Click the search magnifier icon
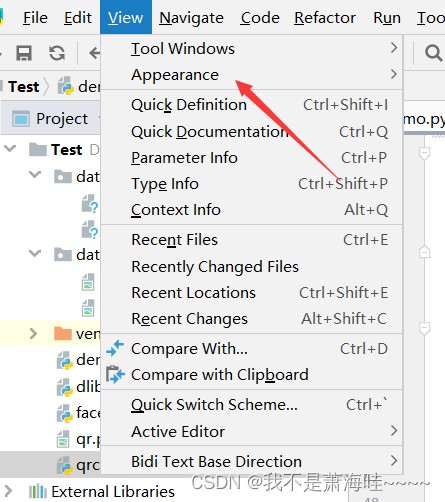This screenshot has width=445, height=502. pyautogui.click(x=433, y=53)
